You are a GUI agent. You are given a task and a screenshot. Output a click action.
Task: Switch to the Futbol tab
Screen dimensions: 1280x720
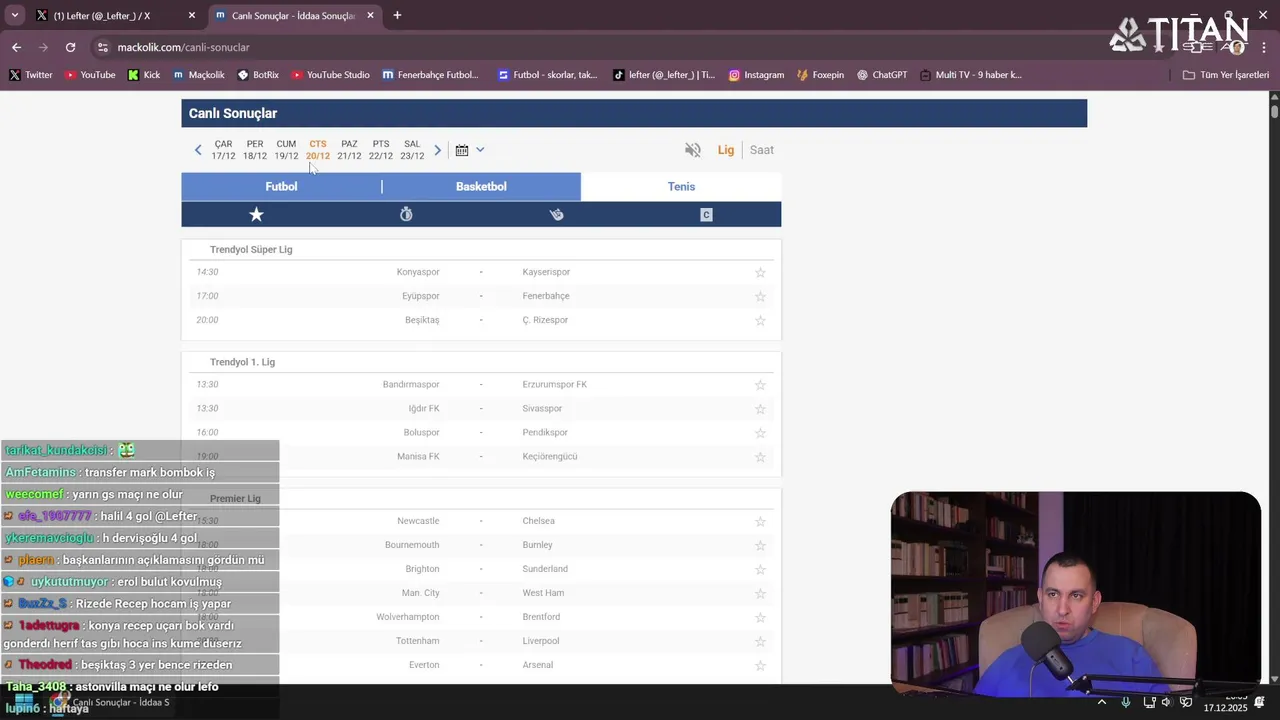coord(281,186)
